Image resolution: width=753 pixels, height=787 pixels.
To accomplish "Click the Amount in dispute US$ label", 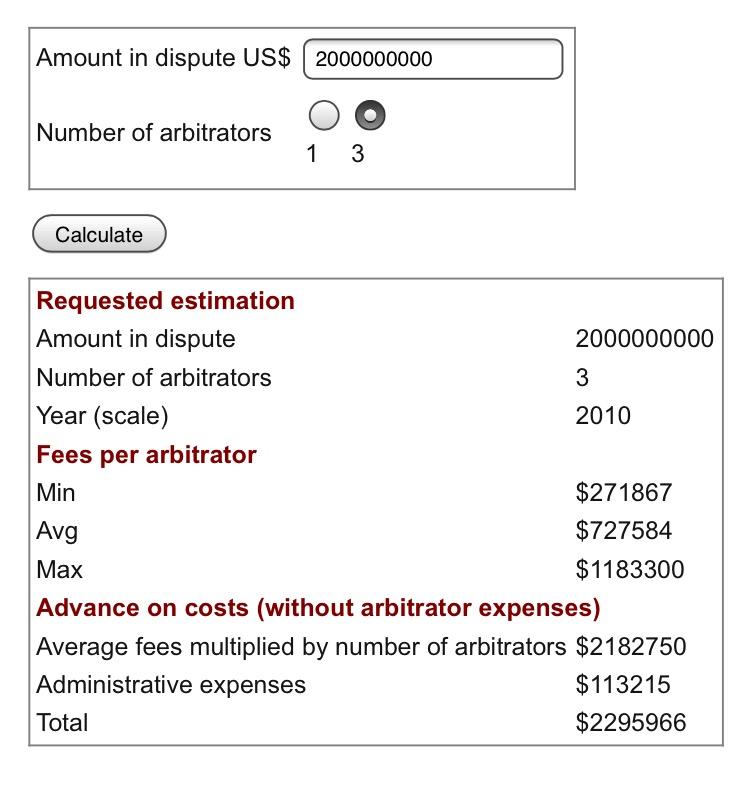I will pyautogui.click(x=163, y=57).
